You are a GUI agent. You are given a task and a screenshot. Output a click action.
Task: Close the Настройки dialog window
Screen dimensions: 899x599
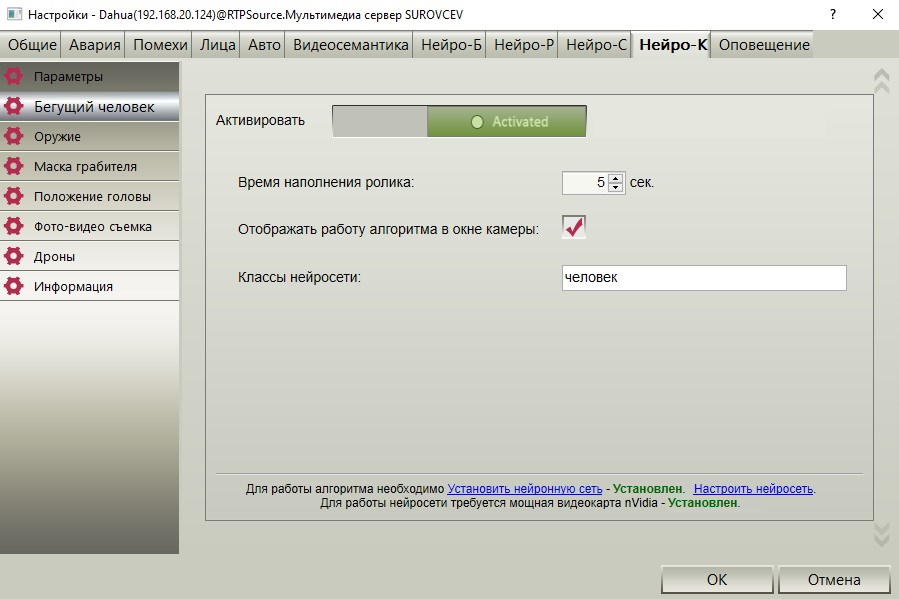coord(878,14)
